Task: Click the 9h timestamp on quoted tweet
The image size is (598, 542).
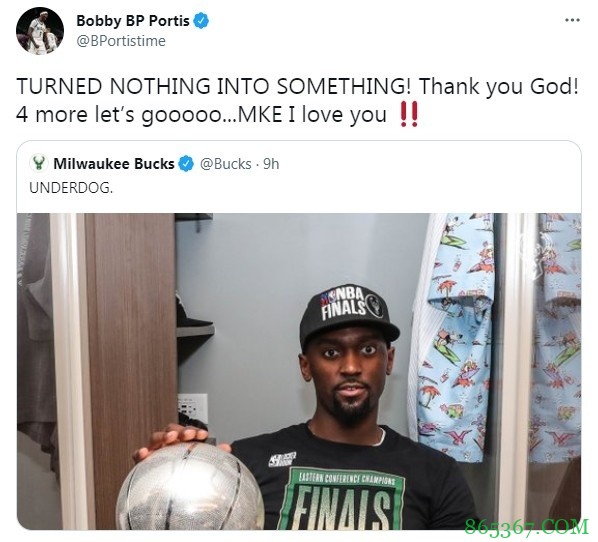Action: pos(271,164)
